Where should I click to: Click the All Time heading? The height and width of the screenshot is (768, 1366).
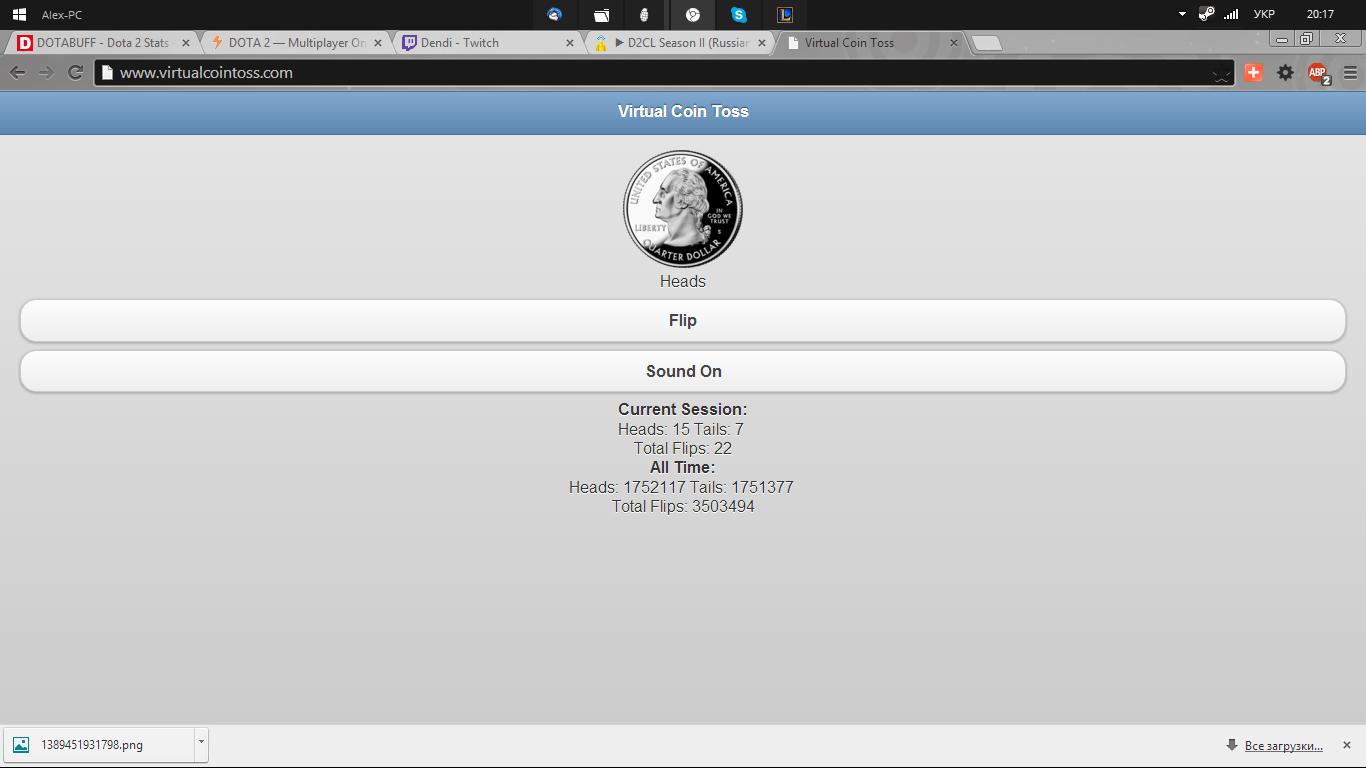tap(683, 467)
